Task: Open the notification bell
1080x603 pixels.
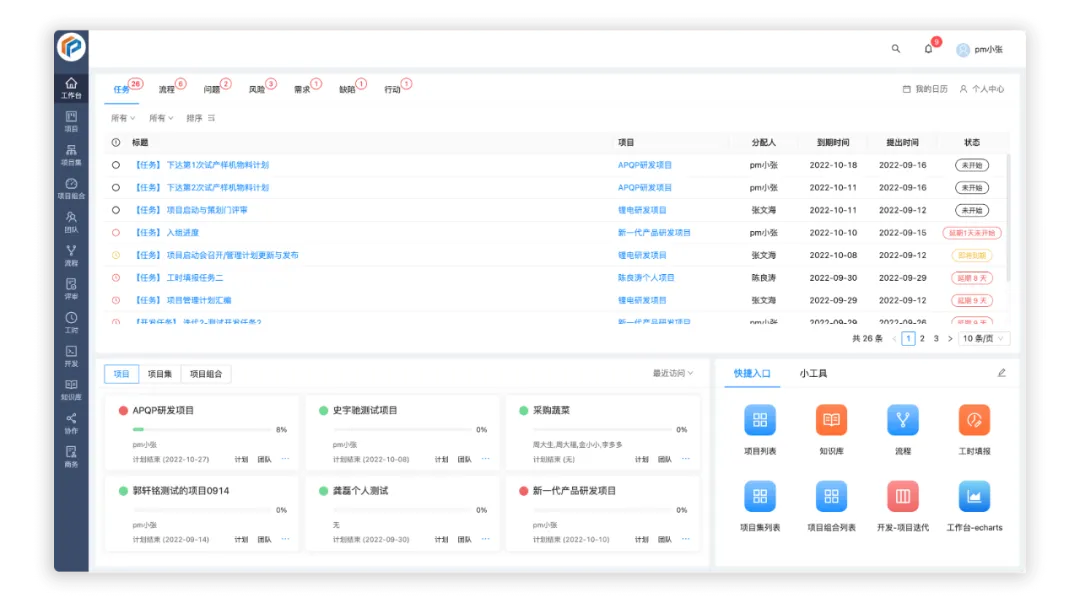Action: tap(928, 49)
